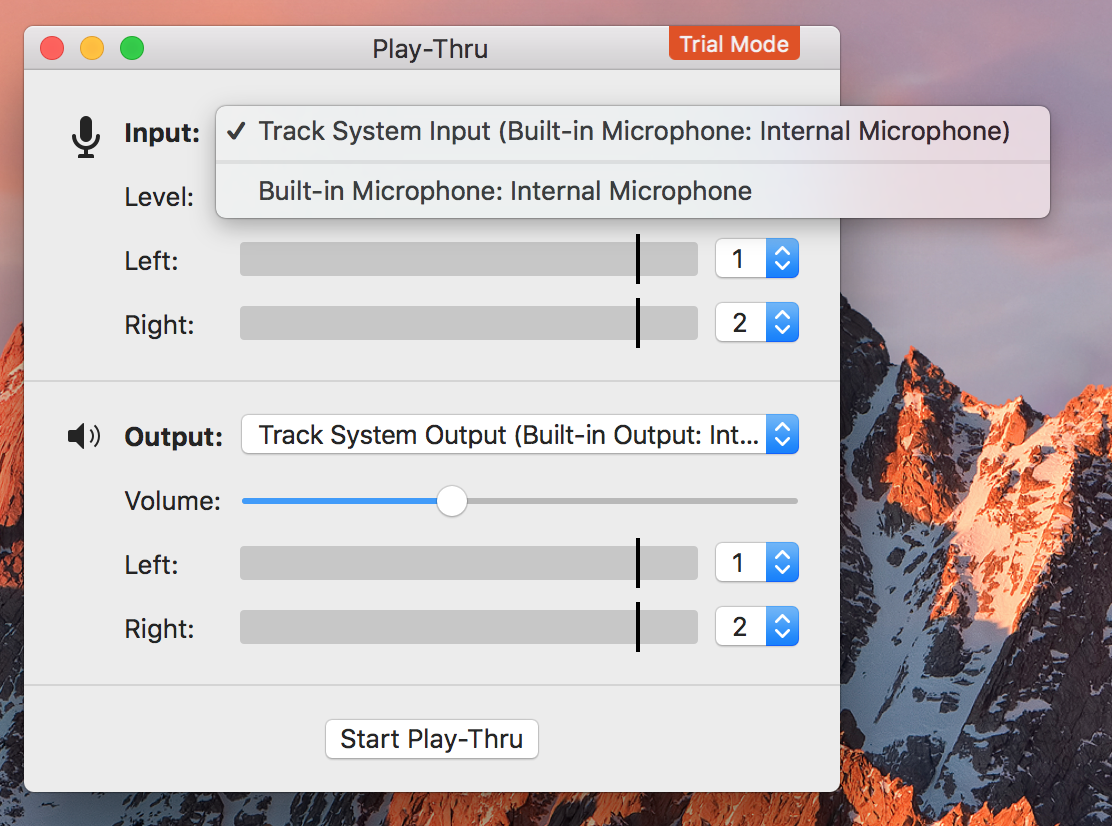Viewport: 1112px width, 826px height.
Task: Choose Built-in Microphone: Internal Microphone option
Action: pyautogui.click(x=633, y=191)
